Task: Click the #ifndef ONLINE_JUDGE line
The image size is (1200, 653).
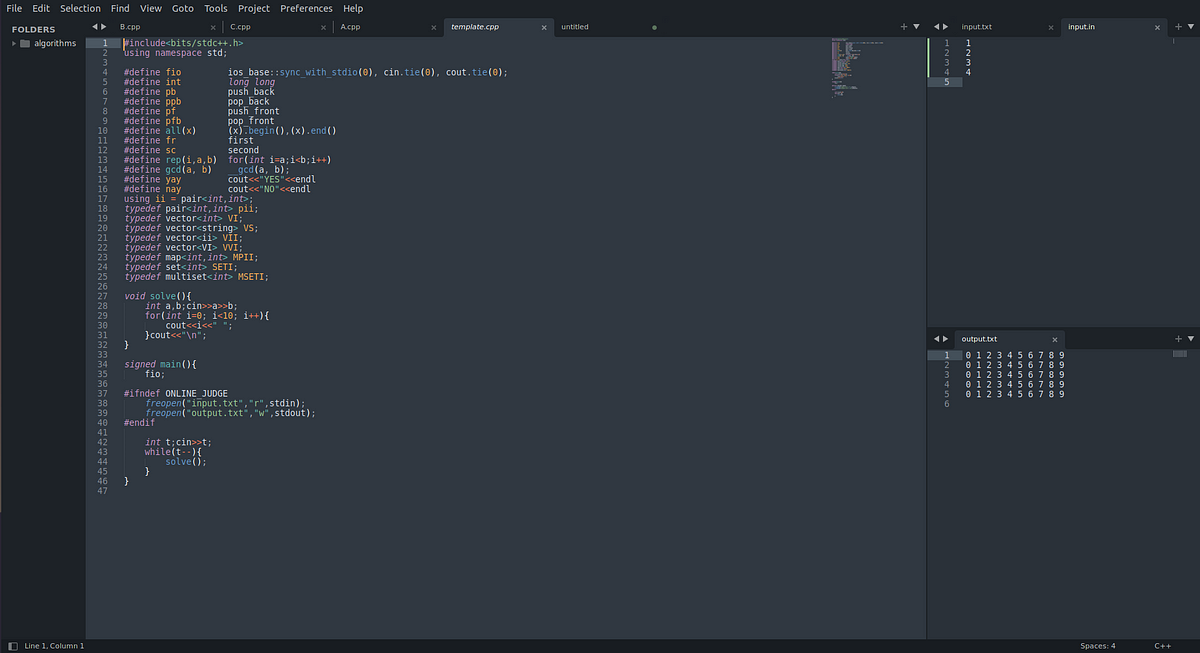Action: [x=176, y=393]
